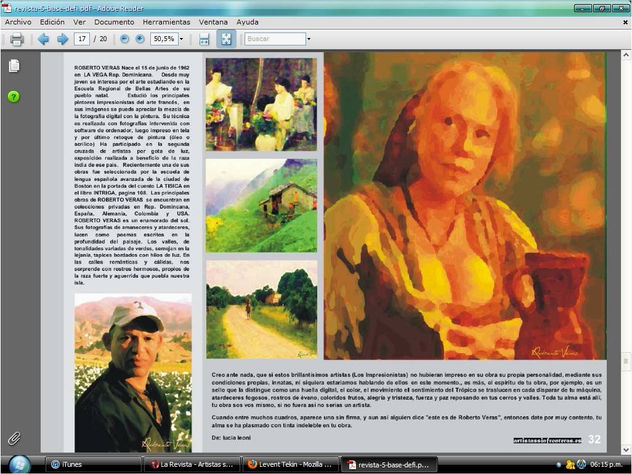Viewport: 632px width, 474px height.
Task: Open the Herramientas menu
Action: point(166,22)
